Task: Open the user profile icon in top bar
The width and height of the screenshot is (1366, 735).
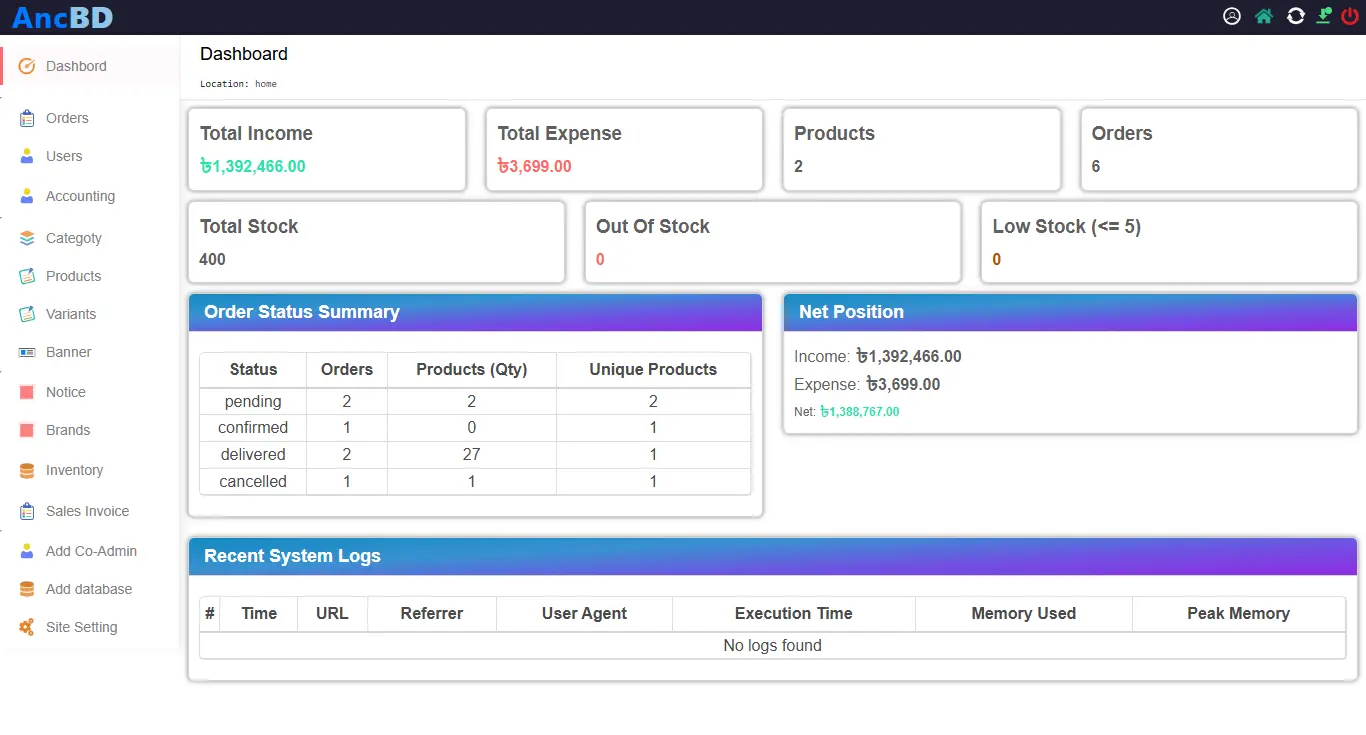Action: (x=1232, y=16)
